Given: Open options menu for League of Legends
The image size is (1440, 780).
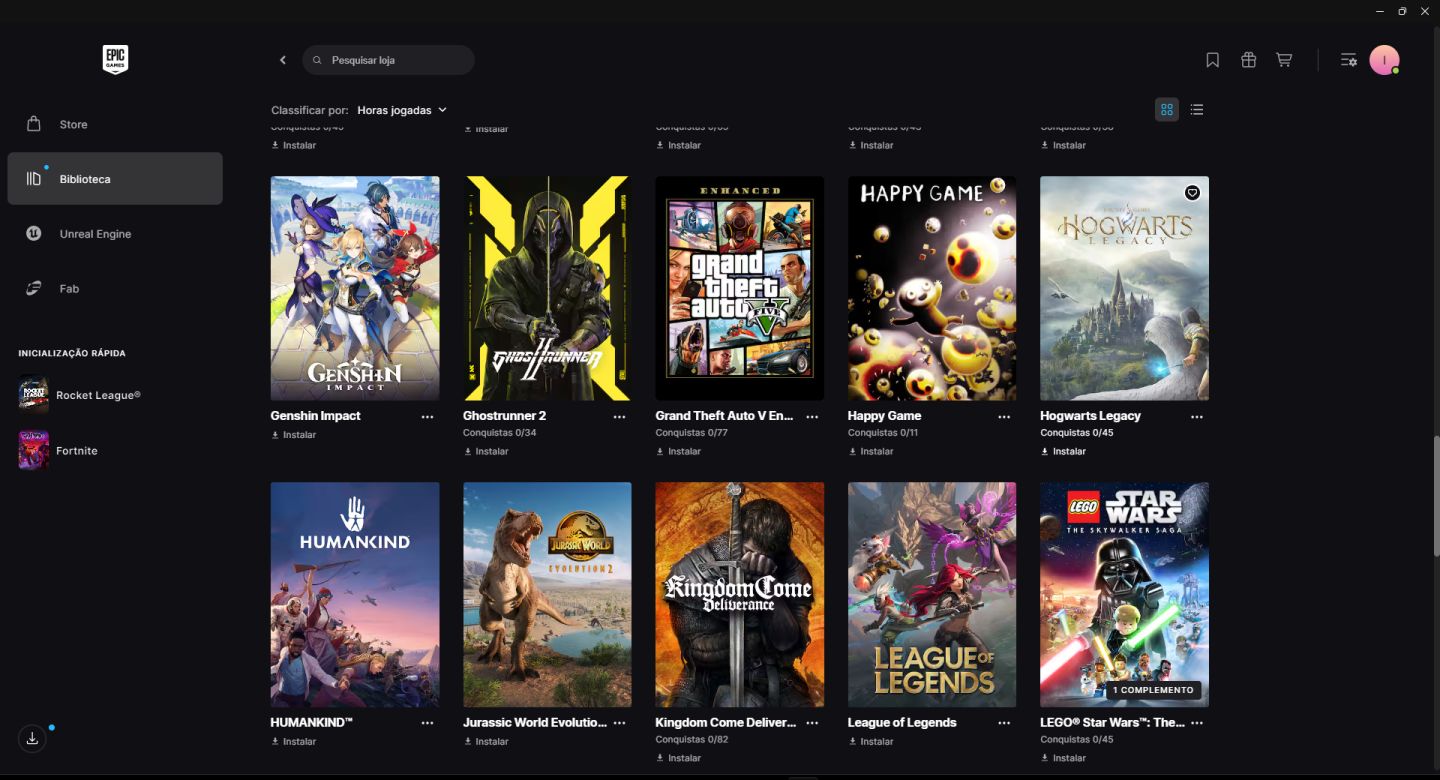Looking at the screenshot, I should click(1004, 723).
